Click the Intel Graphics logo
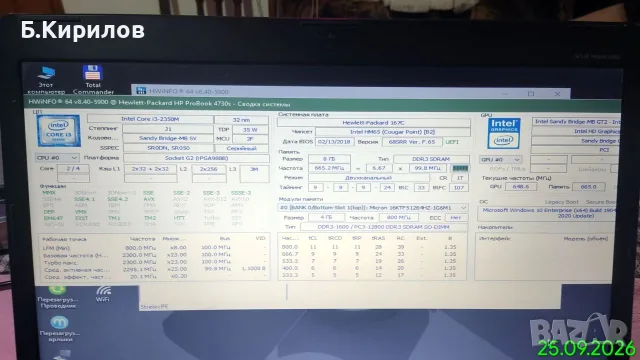Screen dimensions: 640x360 click(504, 133)
